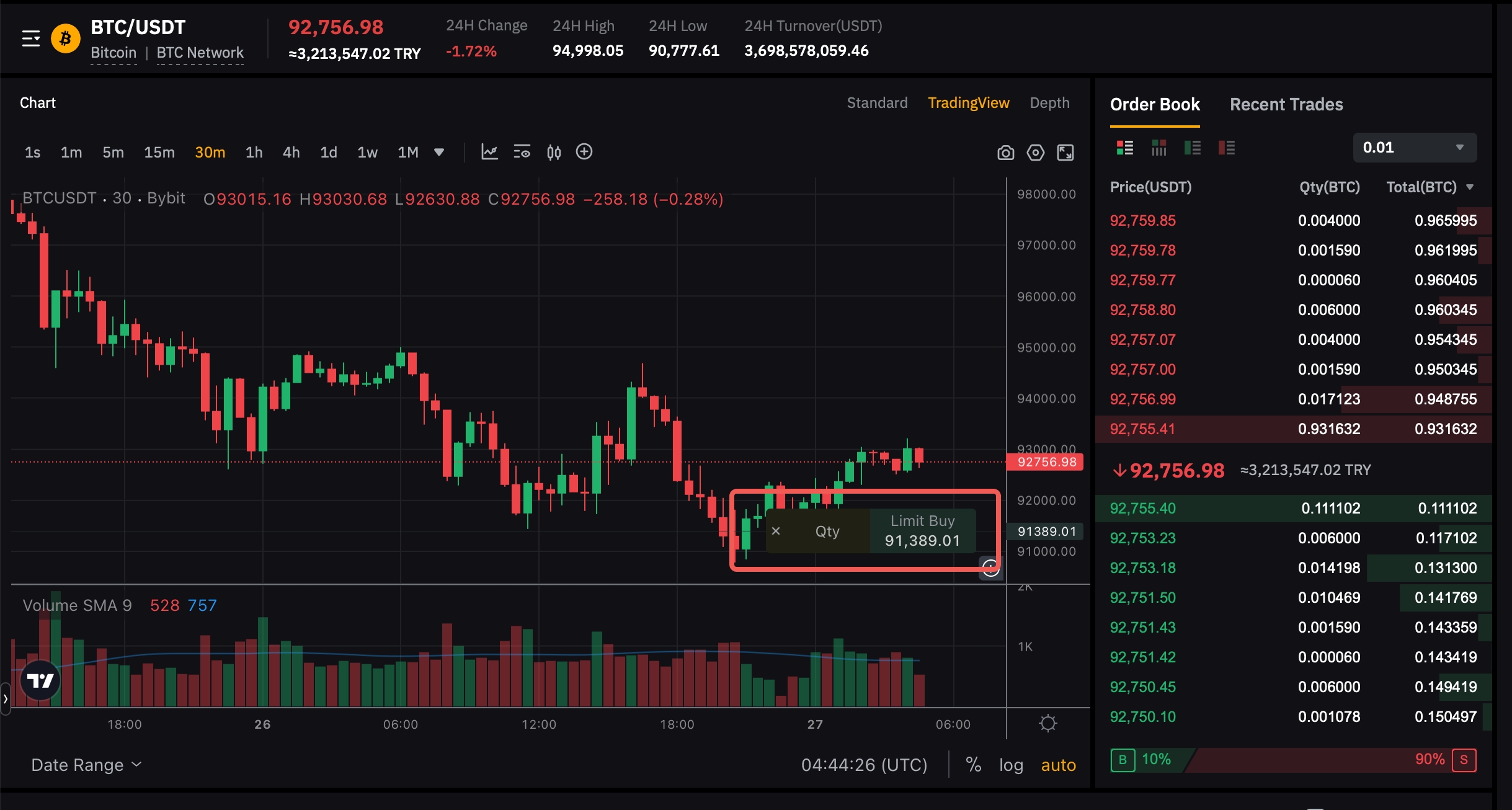Toggle percent scale on chart
The width and height of the screenshot is (1512, 810).
click(973, 765)
